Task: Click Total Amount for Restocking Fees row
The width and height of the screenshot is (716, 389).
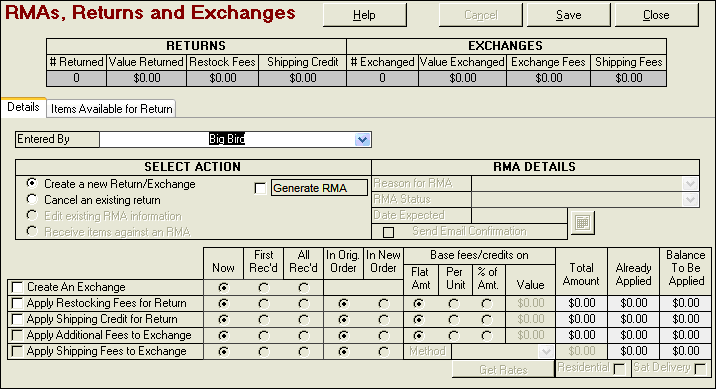Action: (x=581, y=303)
